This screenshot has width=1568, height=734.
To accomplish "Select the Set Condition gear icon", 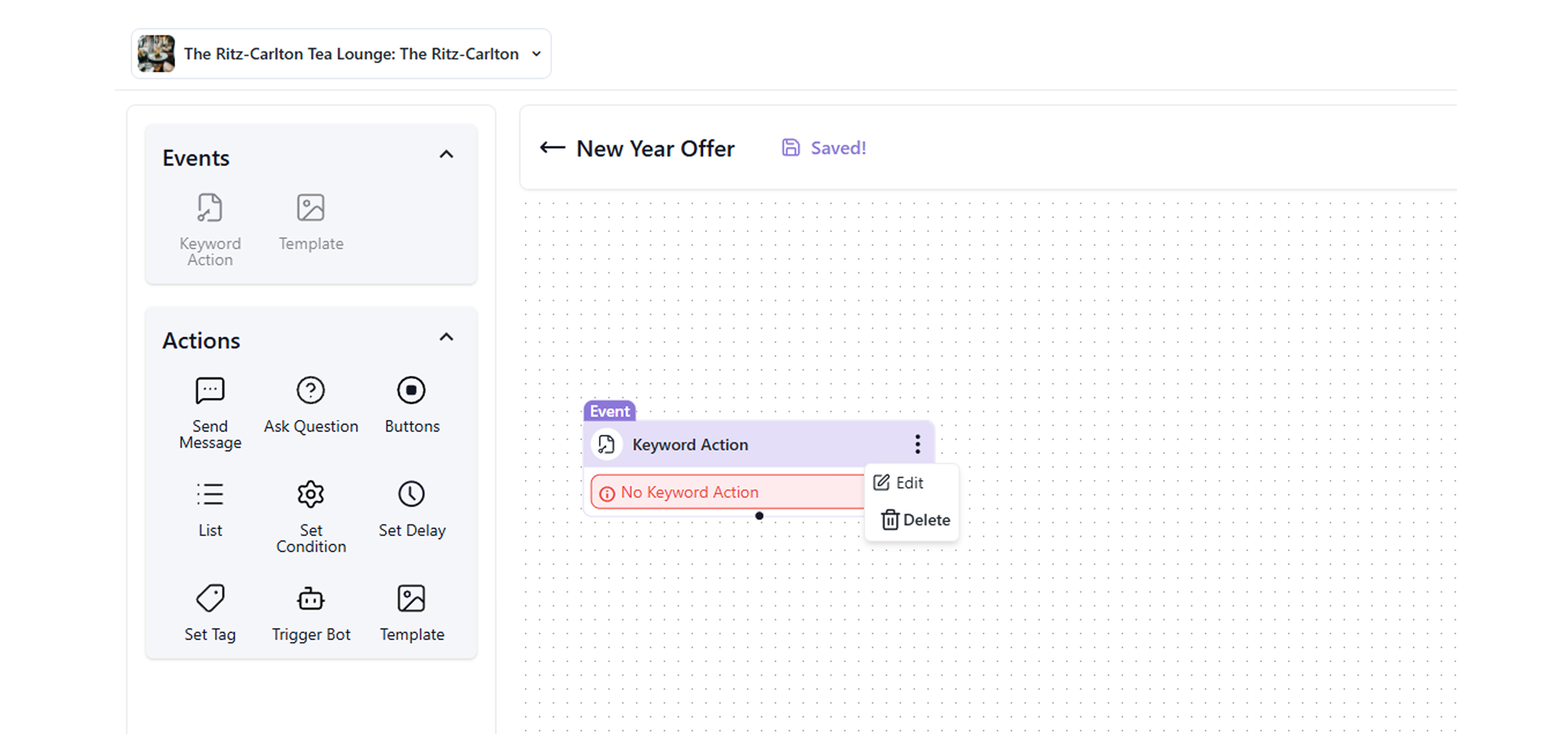I will click(x=310, y=494).
